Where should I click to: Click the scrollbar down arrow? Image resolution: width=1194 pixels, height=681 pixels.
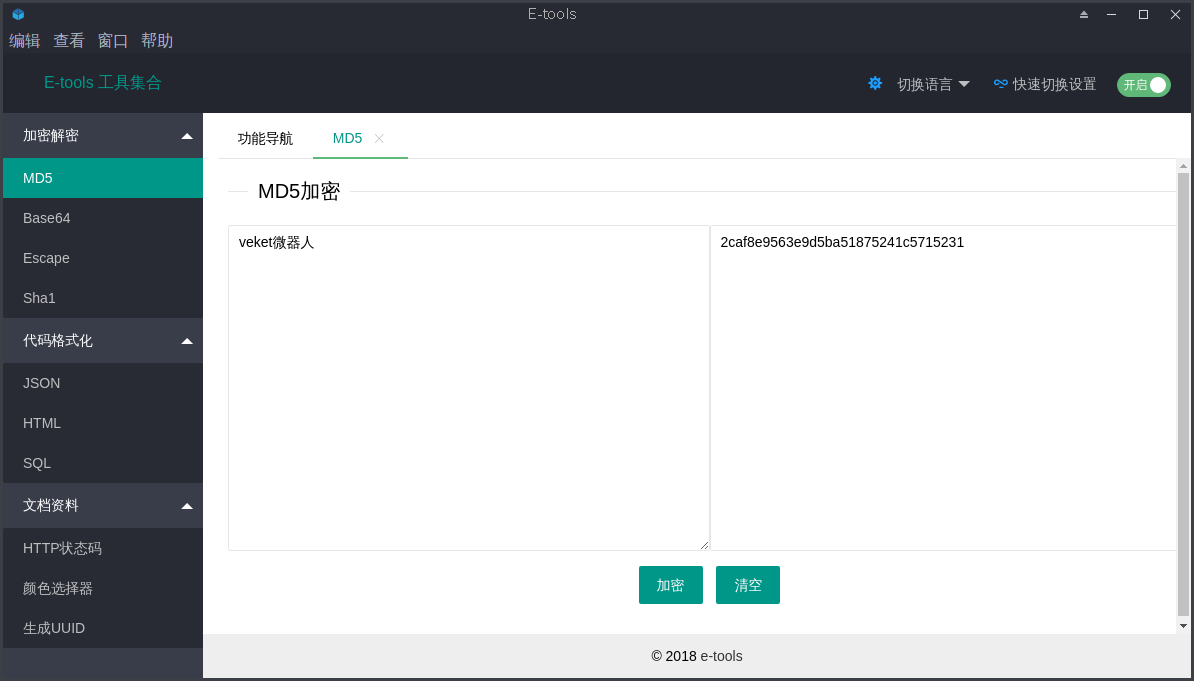[x=1183, y=626]
